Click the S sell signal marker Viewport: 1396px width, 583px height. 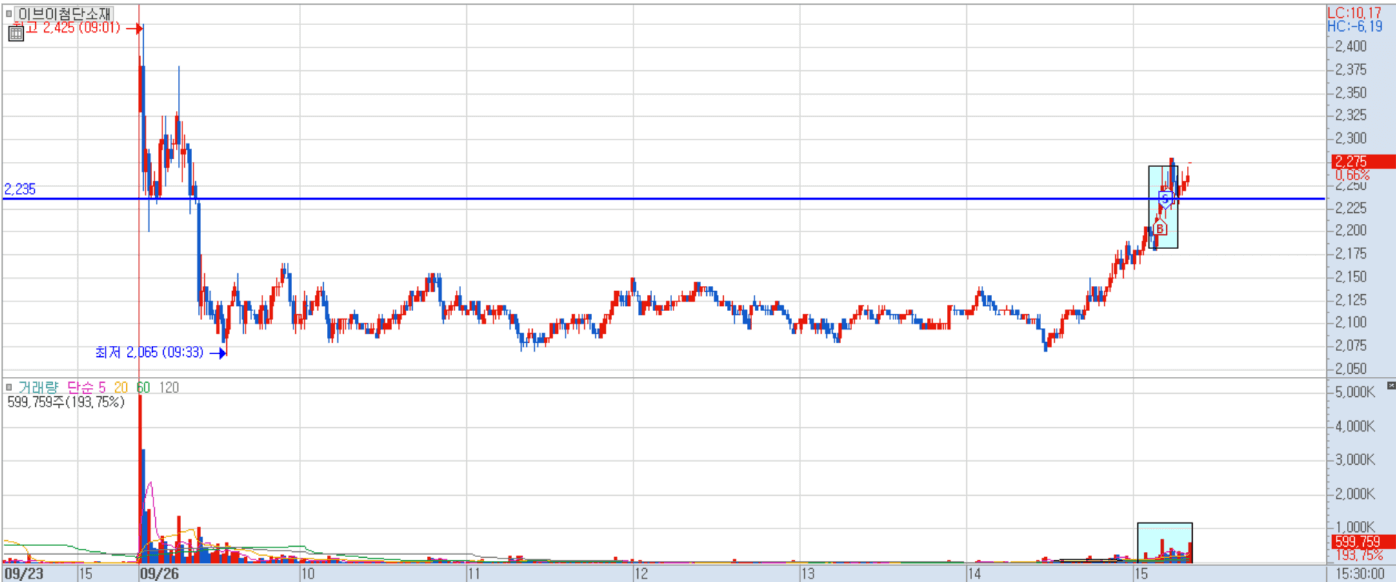(1165, 198)
